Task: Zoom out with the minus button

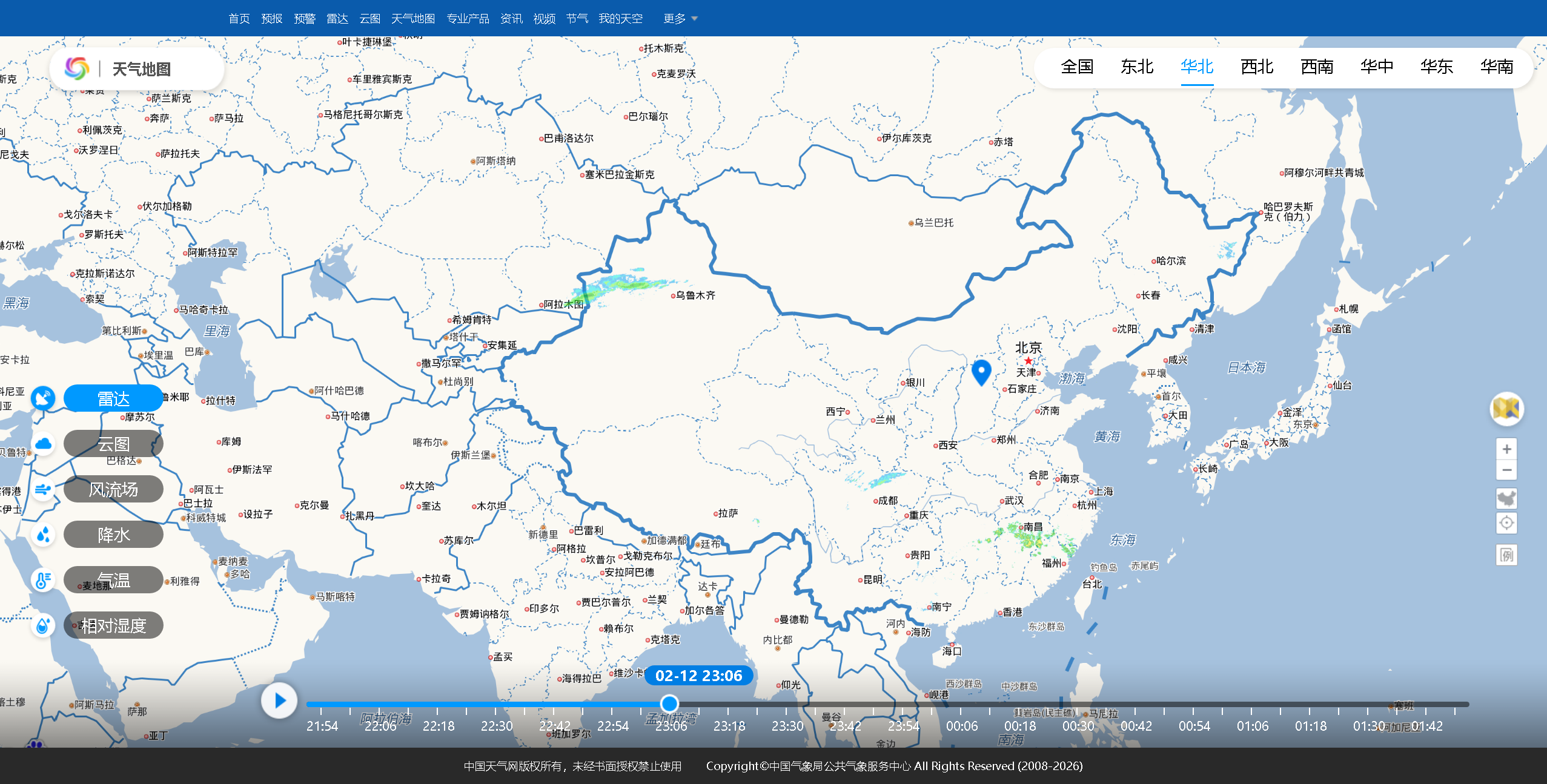Action: 1506,470
